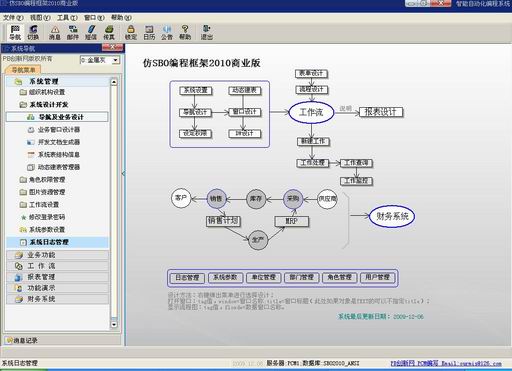
Task: Click the 退出 exit toolbar icon
Action: coord(207,32)
